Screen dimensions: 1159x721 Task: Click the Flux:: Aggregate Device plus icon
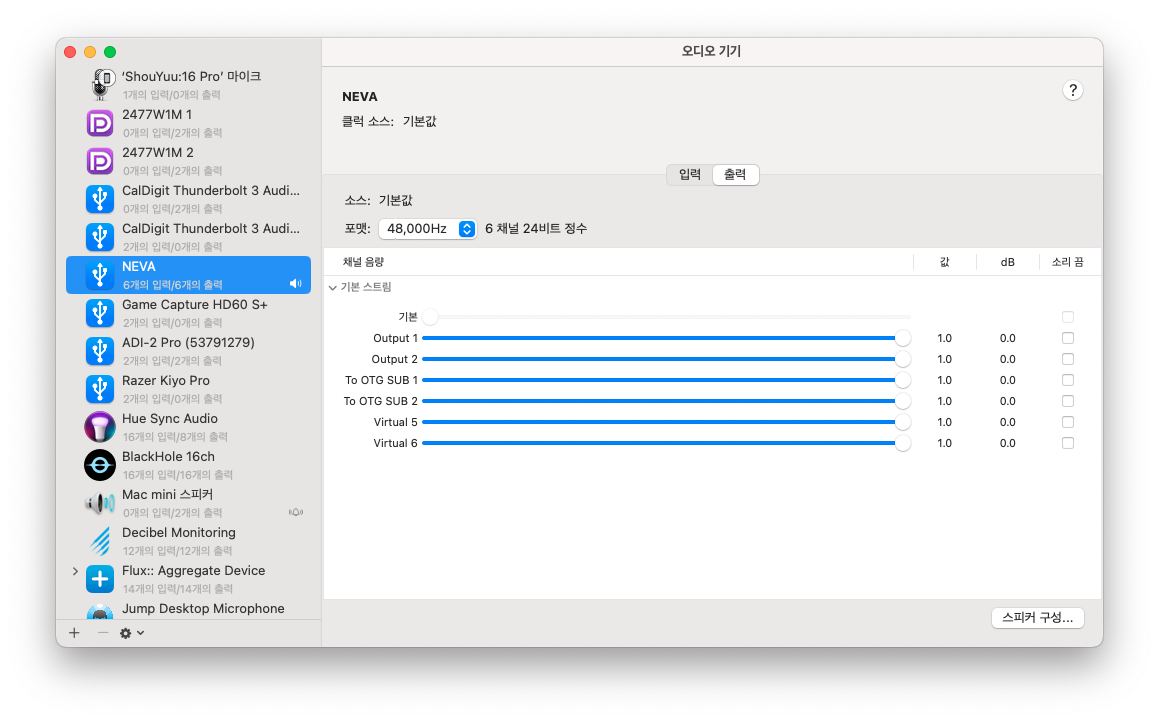(x=100, y=579)
